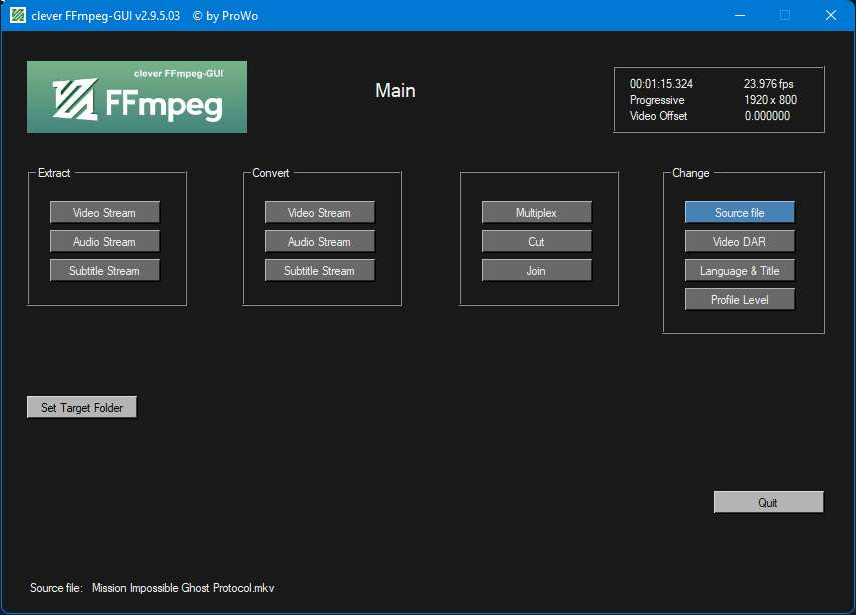Click the FFmpeg logo banner
Screen dimensions: 856x615
(137, 97)
